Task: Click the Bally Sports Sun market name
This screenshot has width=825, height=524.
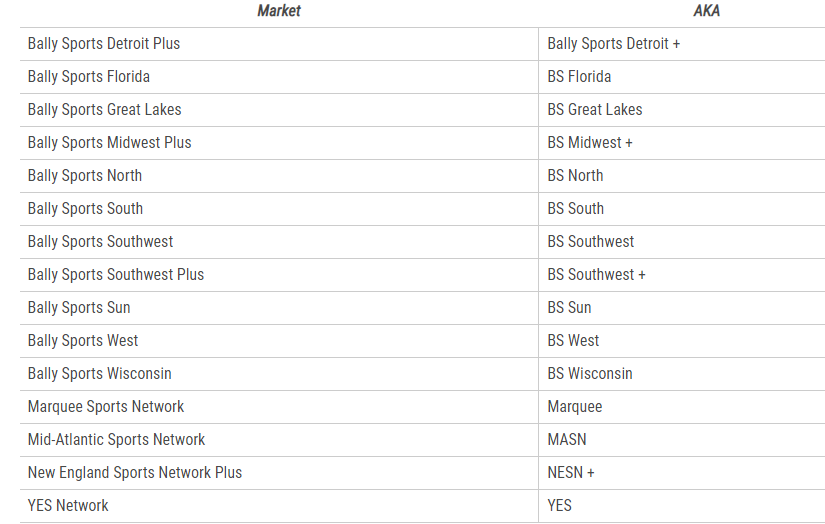Action: point(79,308)
